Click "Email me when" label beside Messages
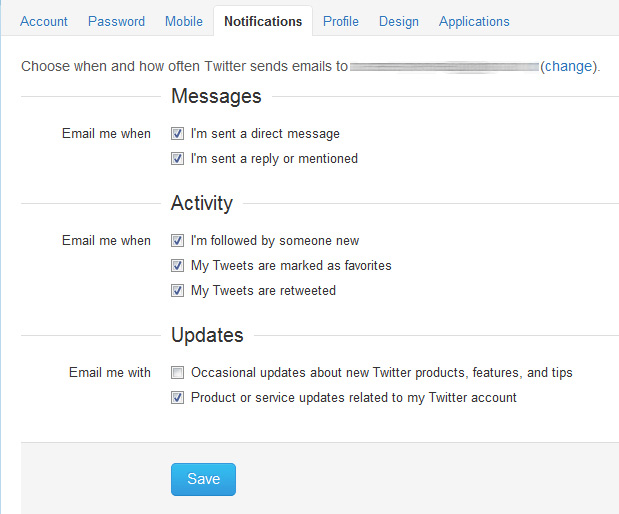Image resolution: width=619 pixels, height=514 pixels. (x=106, y=133)
